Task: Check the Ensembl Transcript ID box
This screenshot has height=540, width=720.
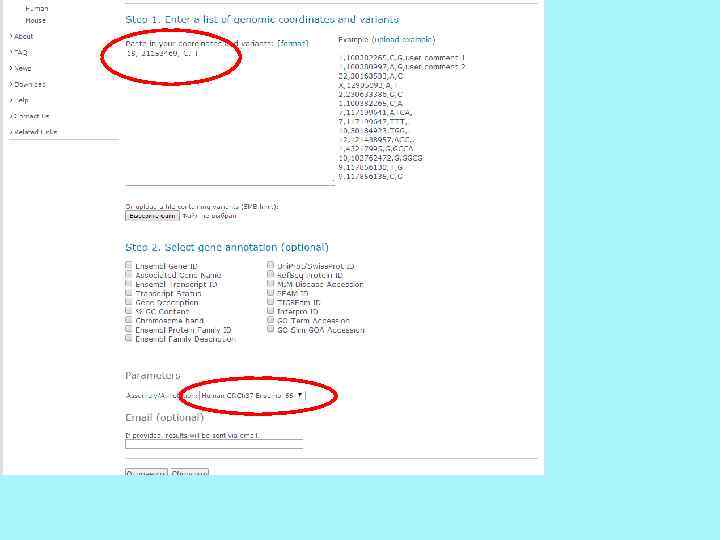Action: click(129, 284)
